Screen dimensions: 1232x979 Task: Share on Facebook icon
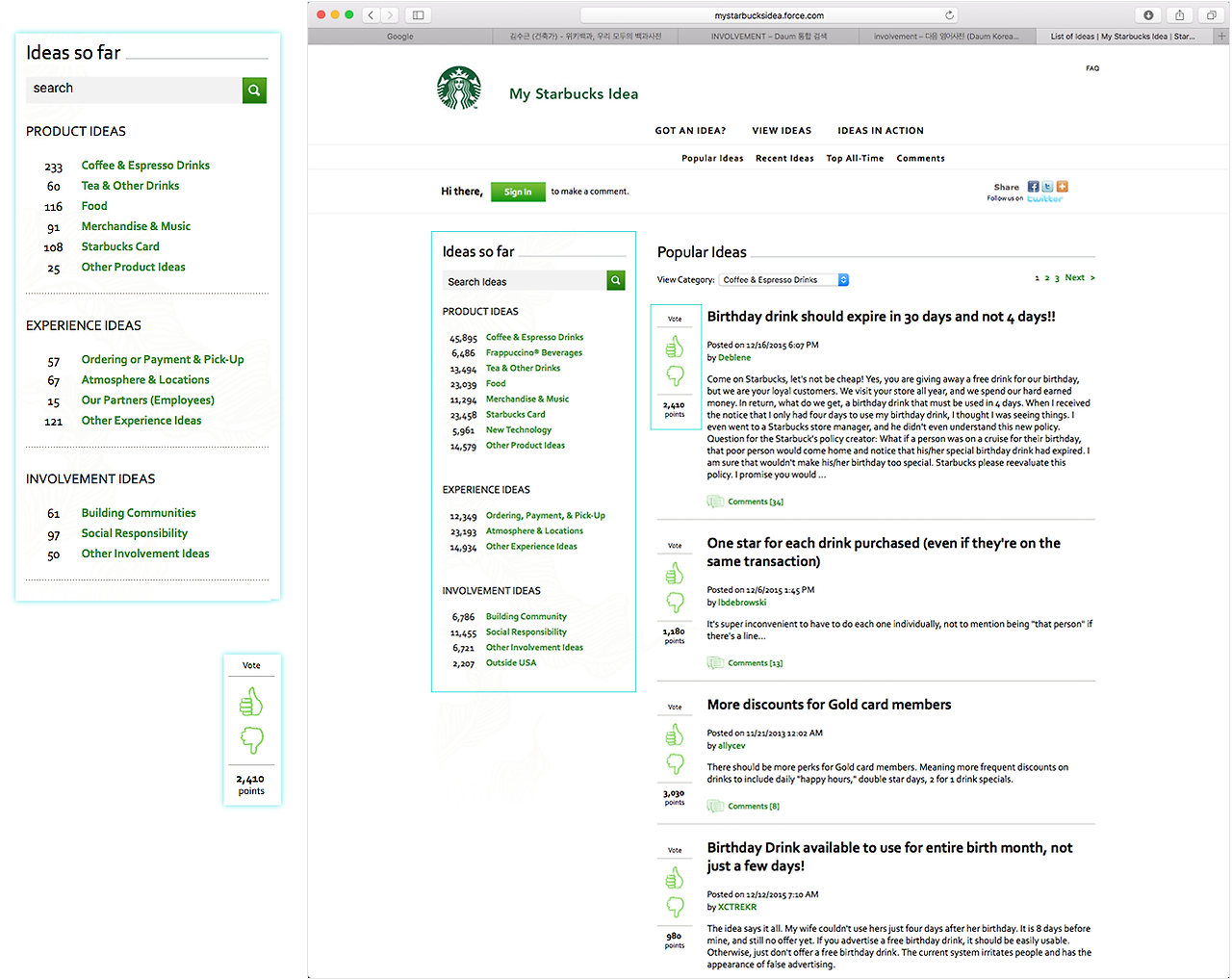click(x=1033, y=187)
